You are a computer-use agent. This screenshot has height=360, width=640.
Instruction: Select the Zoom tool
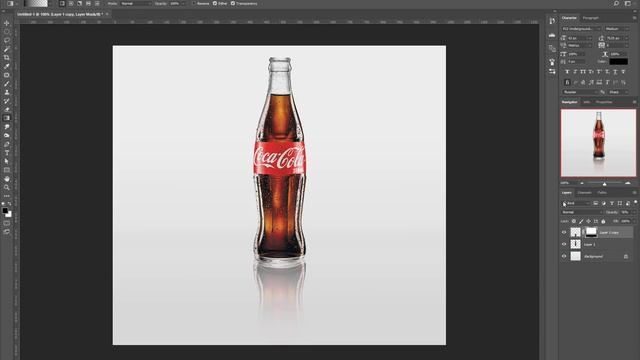click(x=7, y=187)
